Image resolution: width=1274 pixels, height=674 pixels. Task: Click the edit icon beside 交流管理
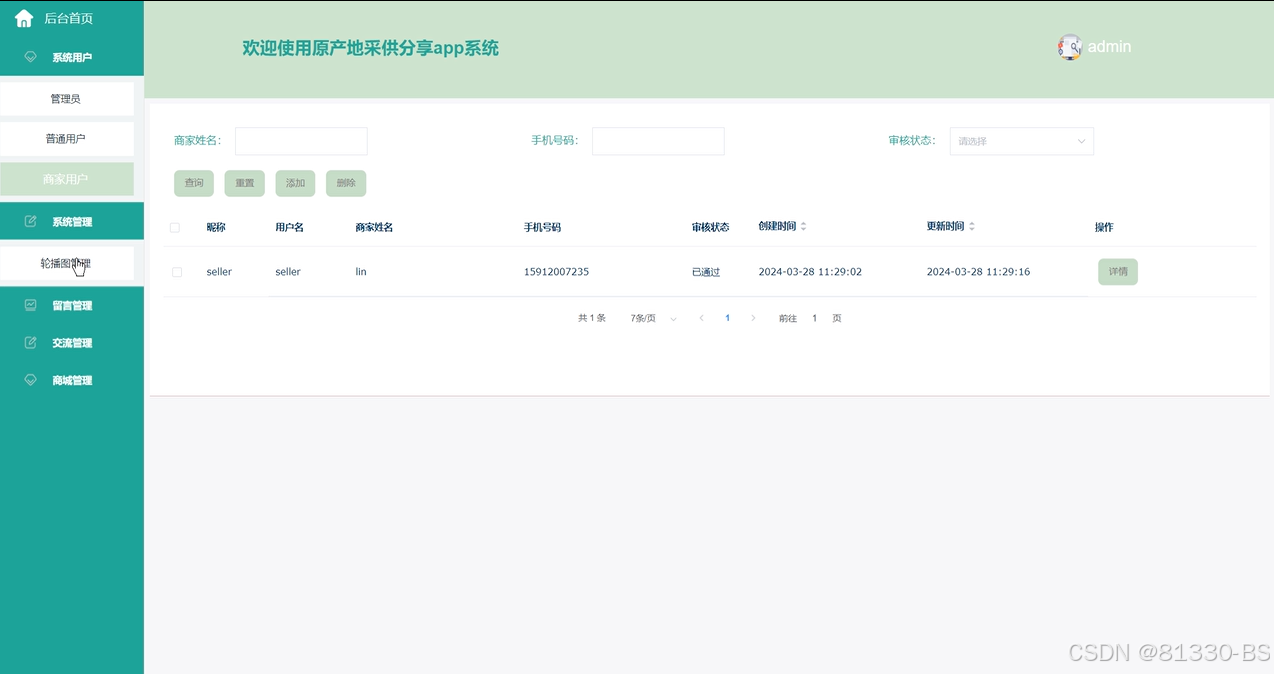click(30, 342)
